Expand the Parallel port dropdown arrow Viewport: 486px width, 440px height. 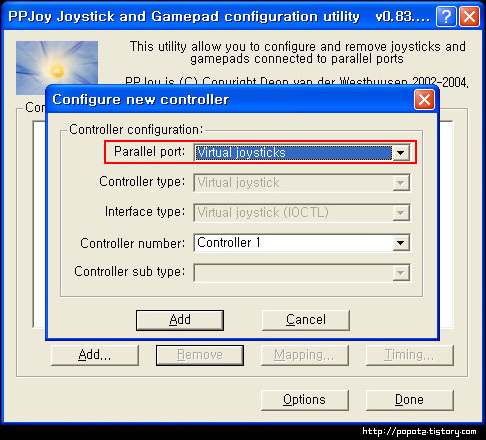[x=401, y=153]
